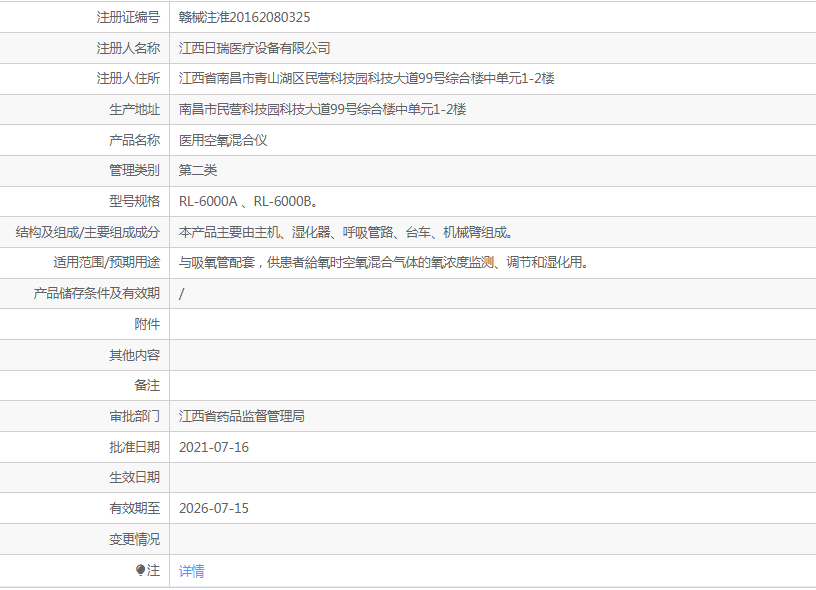Click the 注册证编号 label
This screenshot has width=816, height=590.
[128, 17]
